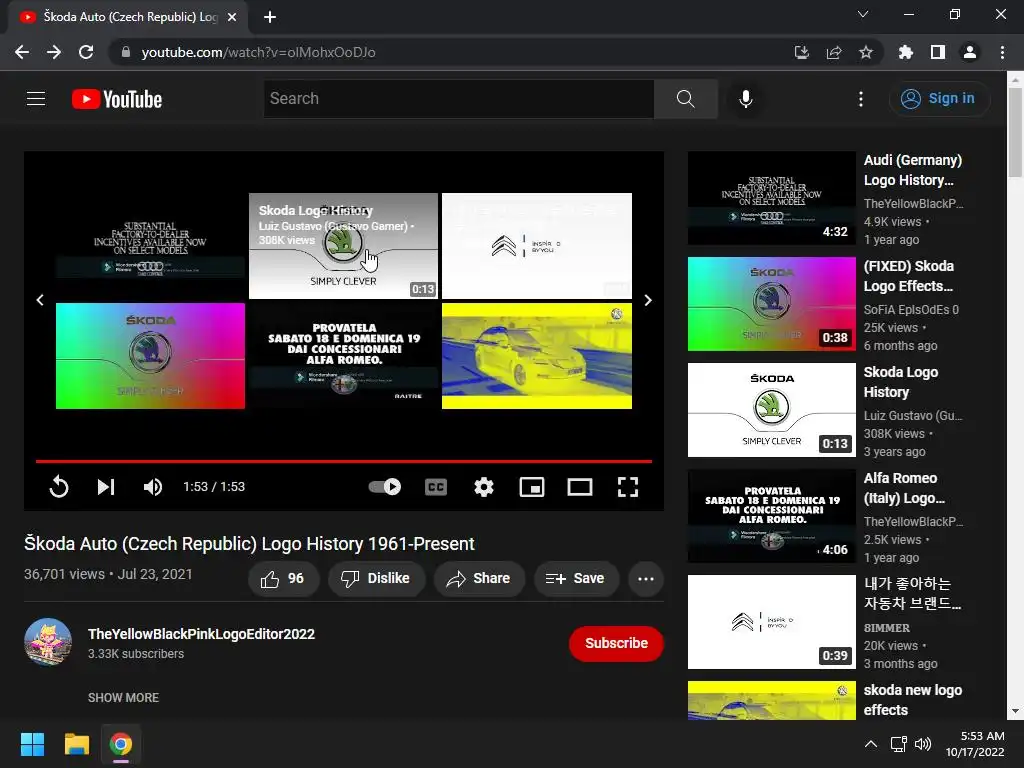Mute the video volume
Screen dimensions: 1024x768
(153, 487)
